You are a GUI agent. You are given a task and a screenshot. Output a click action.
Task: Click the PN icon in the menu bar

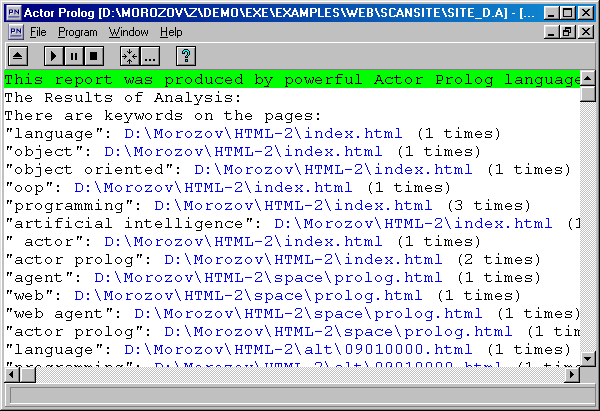click(16, 32)
